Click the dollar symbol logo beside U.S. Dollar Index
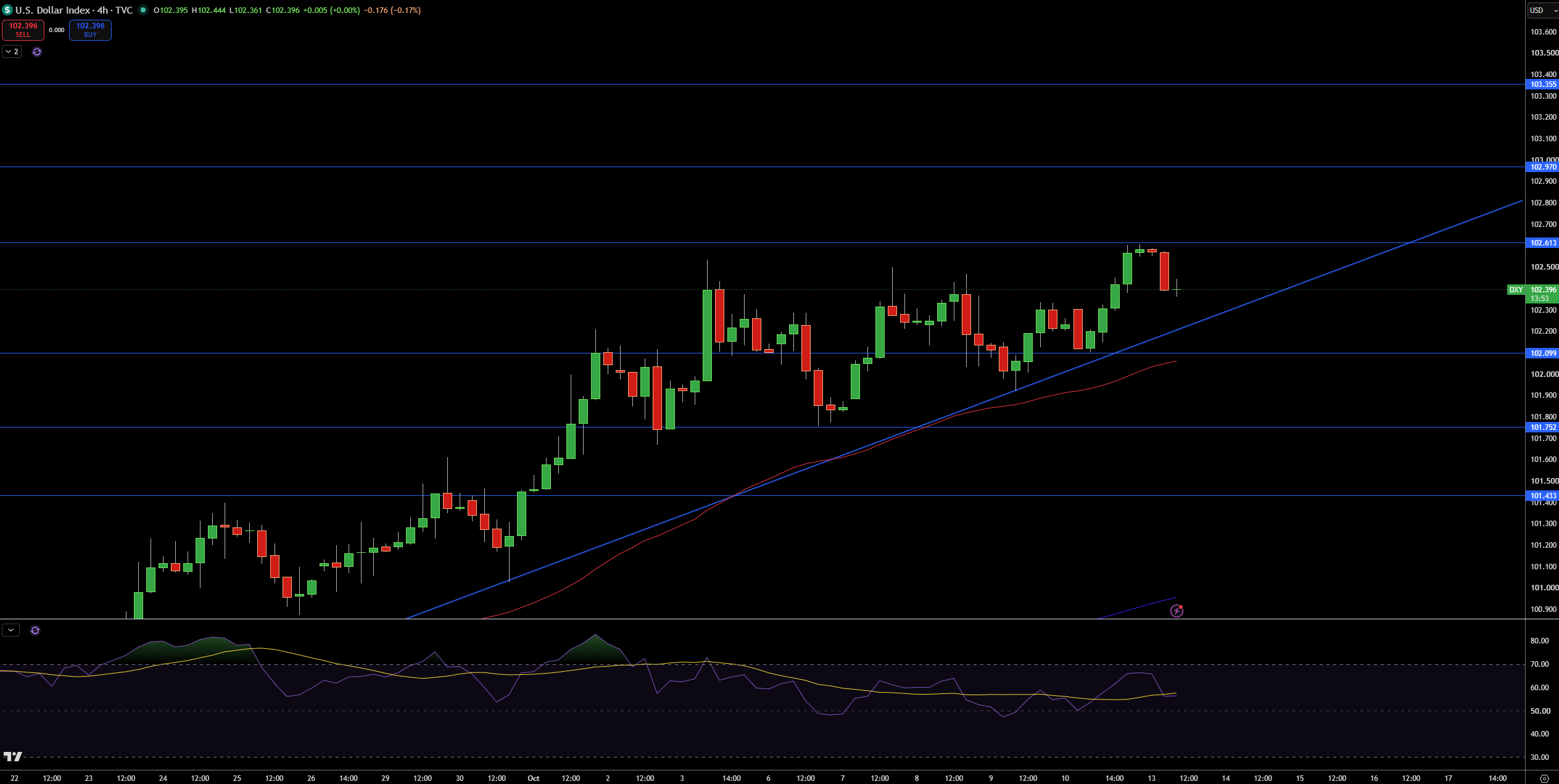The height and width of the screenshot is (784, 1559). 7,10
